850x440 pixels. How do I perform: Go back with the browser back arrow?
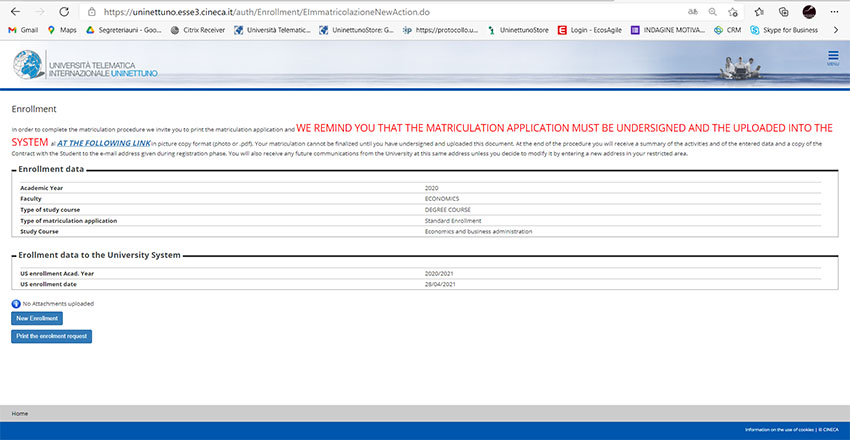[13, 11]
